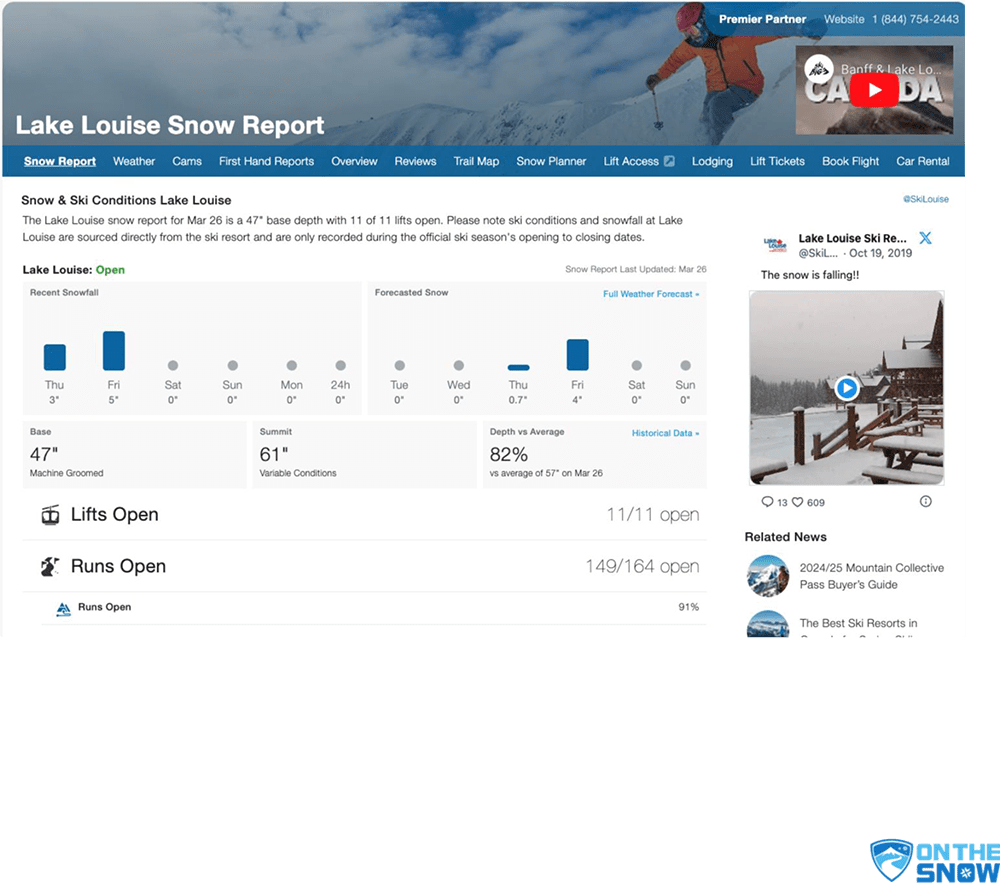The image size is (1000, 883).
Task: Open the Lift Tickets tab
Action: (777, 161)
